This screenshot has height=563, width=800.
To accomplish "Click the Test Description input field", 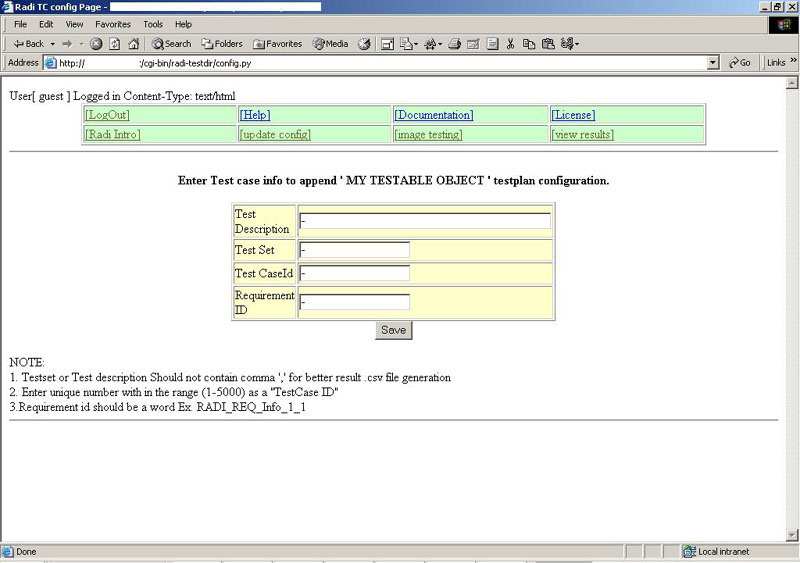I will click(425, 221).
